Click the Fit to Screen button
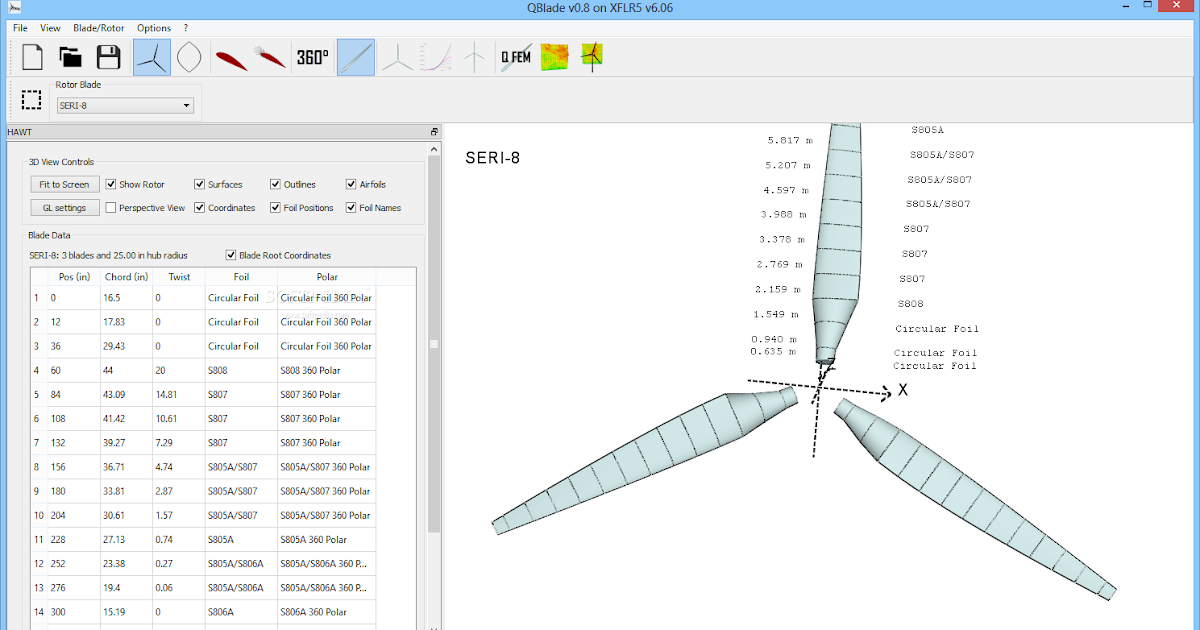Viewport: 1200px width, 630px height. pos(64,184)
